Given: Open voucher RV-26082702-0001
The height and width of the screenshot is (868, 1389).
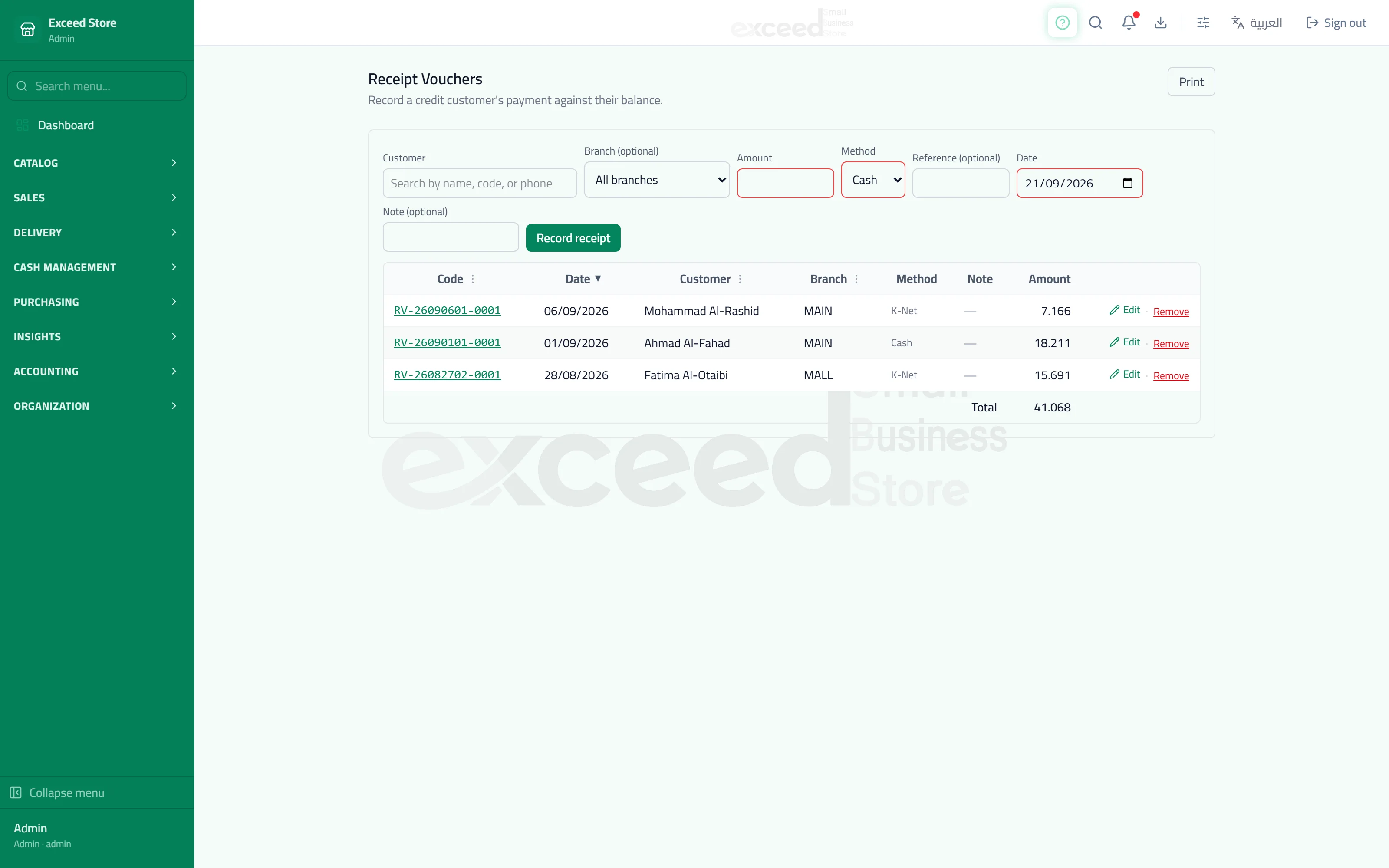Looking at the screenshot, I should [x=447, y=375].
